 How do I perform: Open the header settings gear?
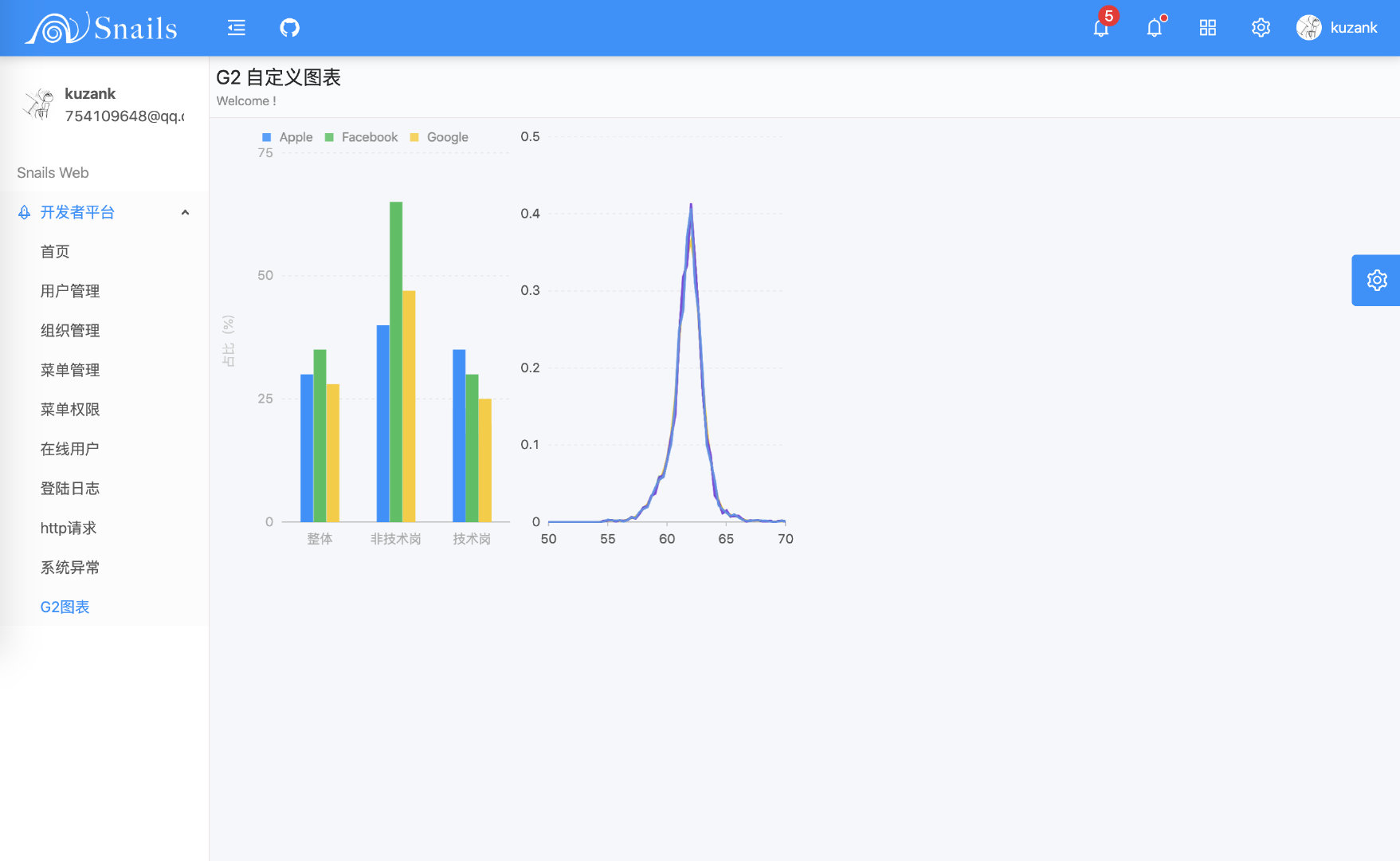tap(1261, 28)
